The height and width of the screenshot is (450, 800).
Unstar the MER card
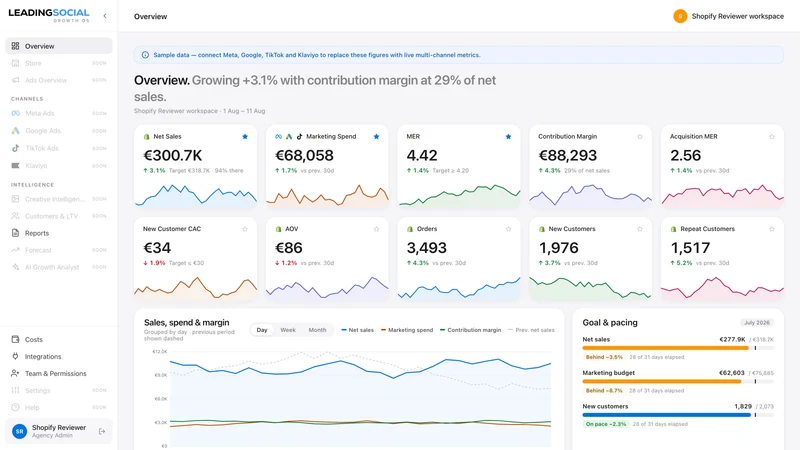tap(508, 136)
